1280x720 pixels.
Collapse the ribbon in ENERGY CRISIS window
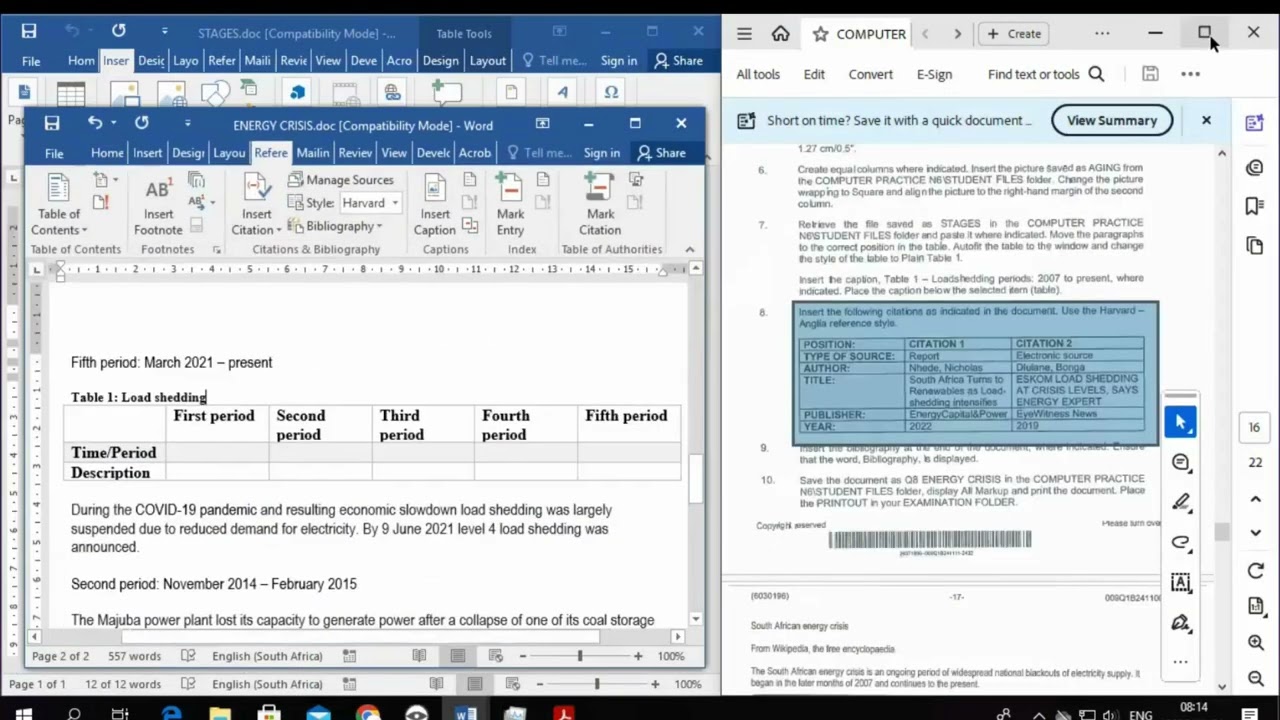[689, 249]
